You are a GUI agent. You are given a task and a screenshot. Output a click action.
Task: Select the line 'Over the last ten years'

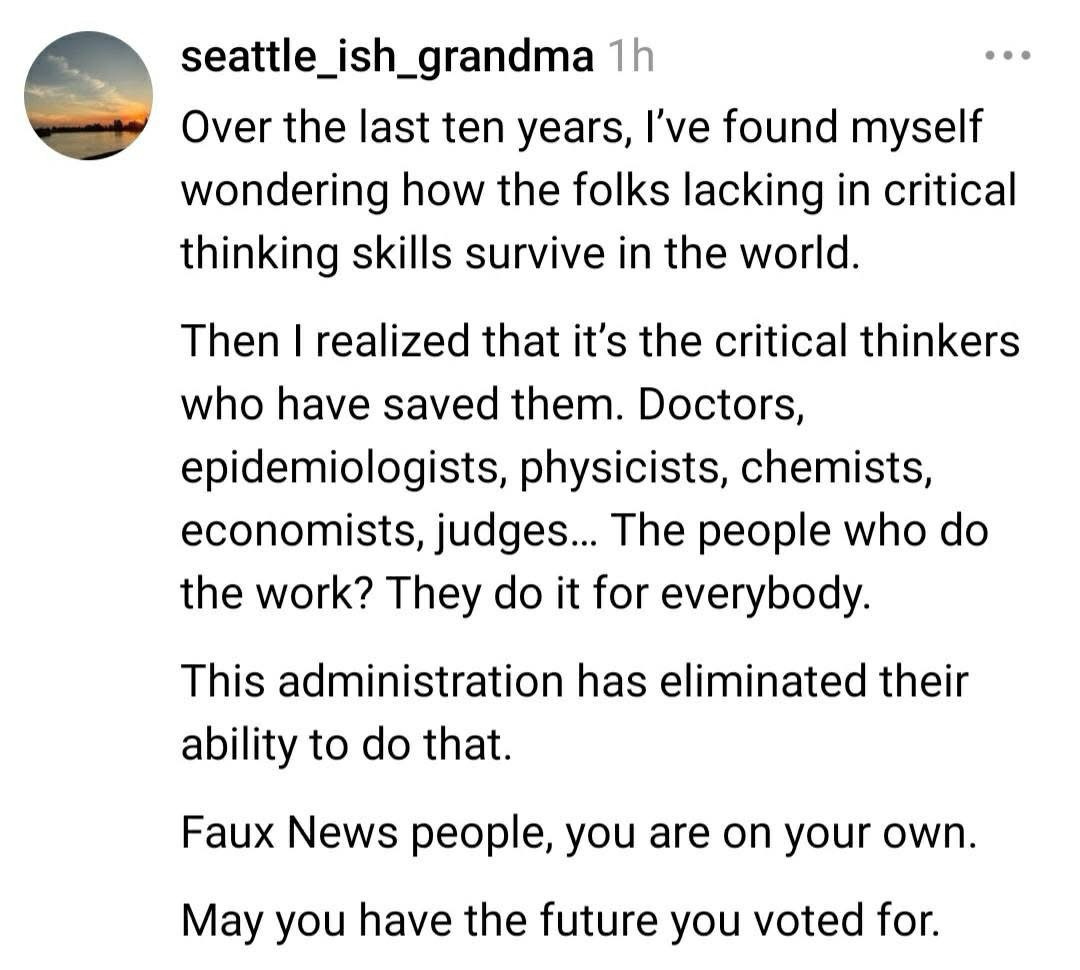581,128
